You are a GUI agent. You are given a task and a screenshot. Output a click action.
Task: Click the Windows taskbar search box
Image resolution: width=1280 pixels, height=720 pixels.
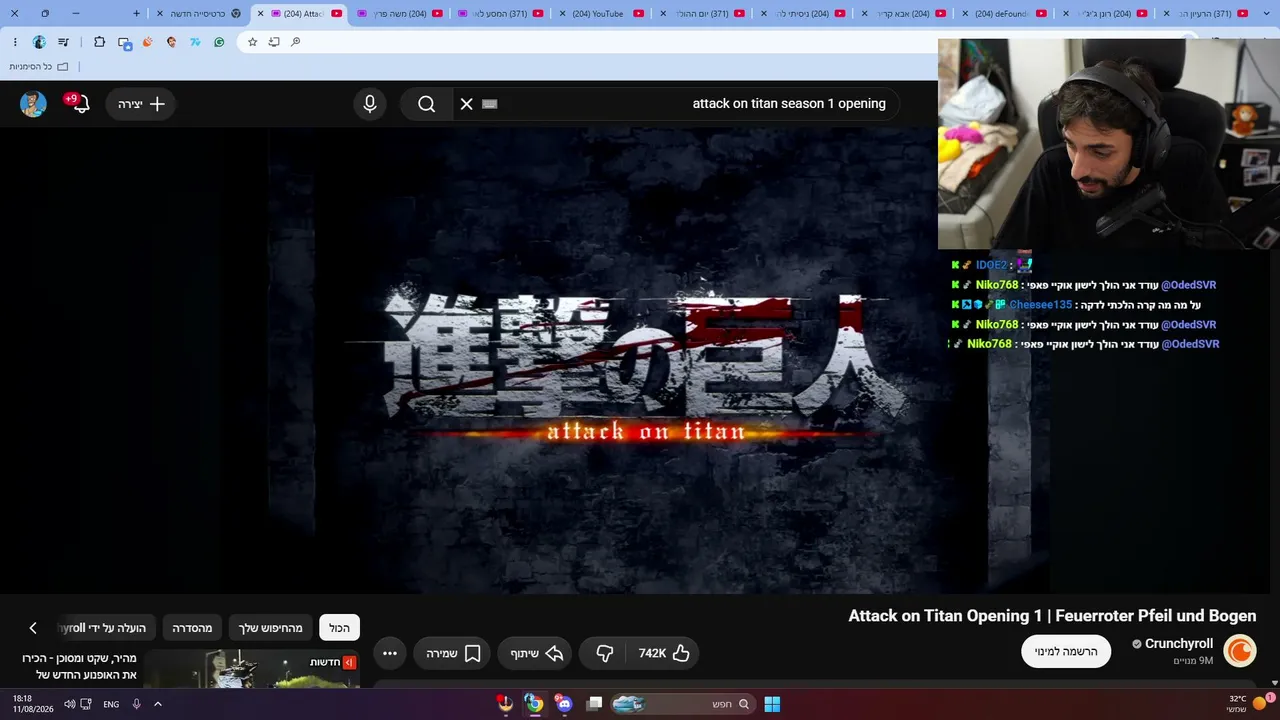pos(681,704)
